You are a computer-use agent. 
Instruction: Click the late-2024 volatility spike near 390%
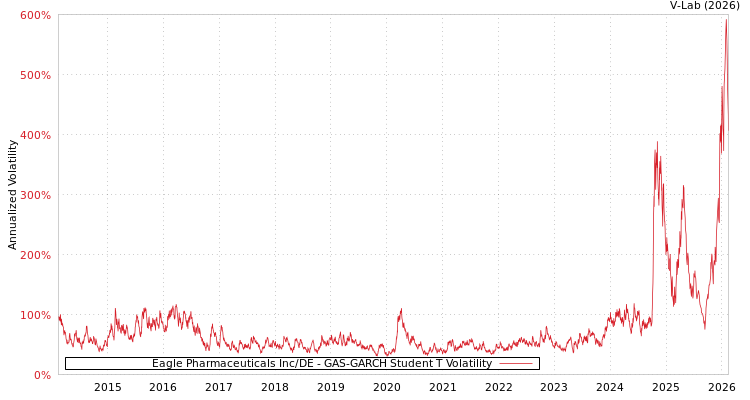tap(657, 142)
